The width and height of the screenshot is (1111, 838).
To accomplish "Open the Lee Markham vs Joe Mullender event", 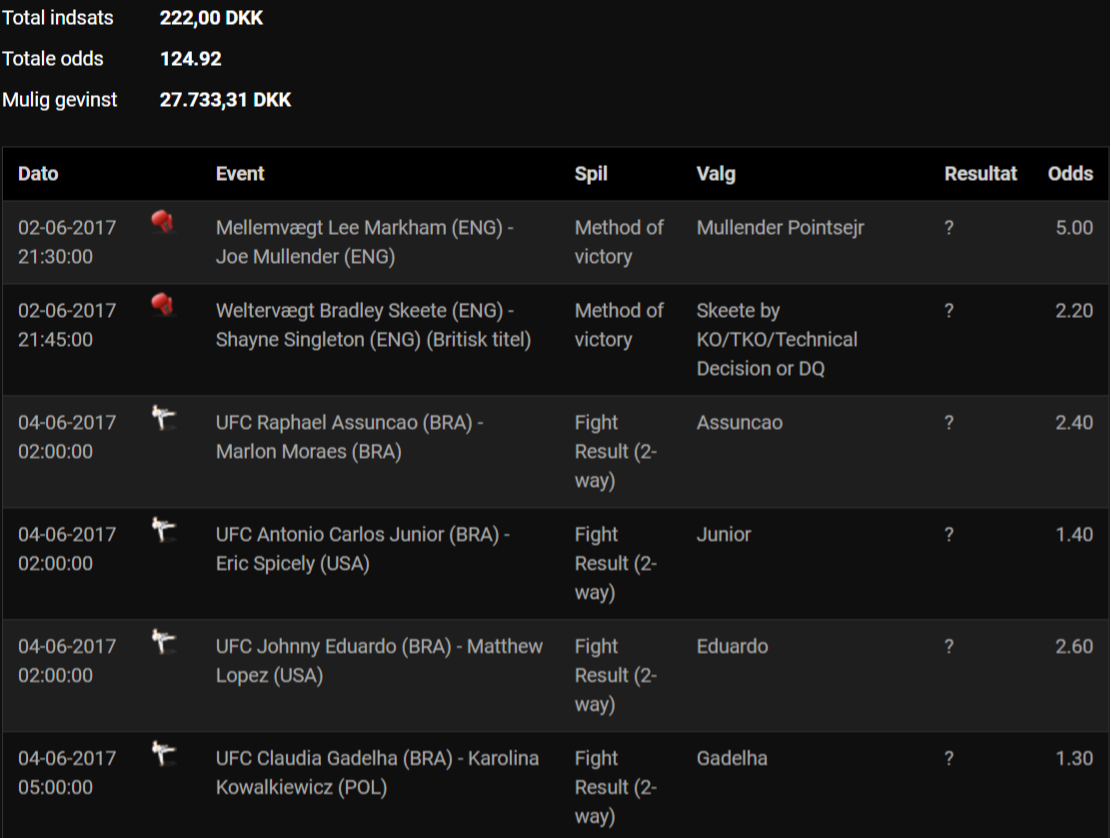I will [x=364, y=242].
